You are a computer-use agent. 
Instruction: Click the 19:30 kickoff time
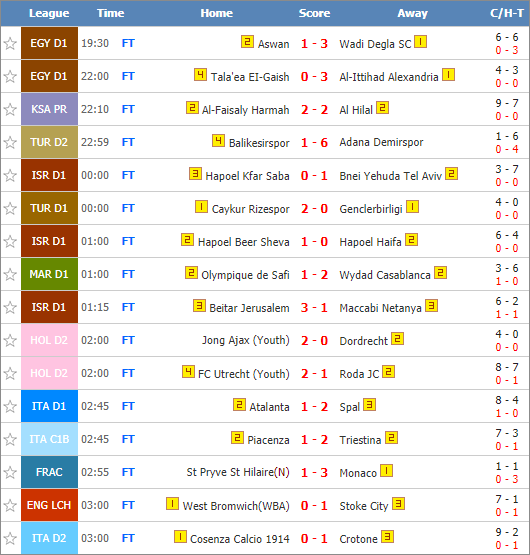tap(95, 43)
